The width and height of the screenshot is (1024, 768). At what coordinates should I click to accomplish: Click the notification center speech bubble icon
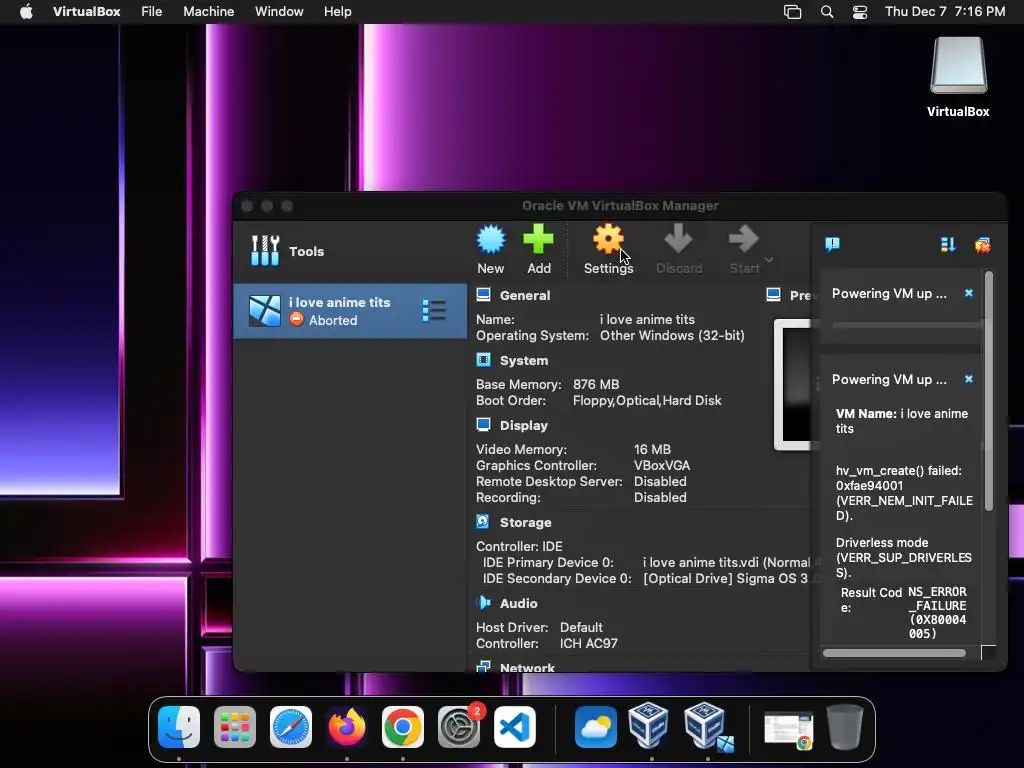pyautogui.click(x=832, y=245)
